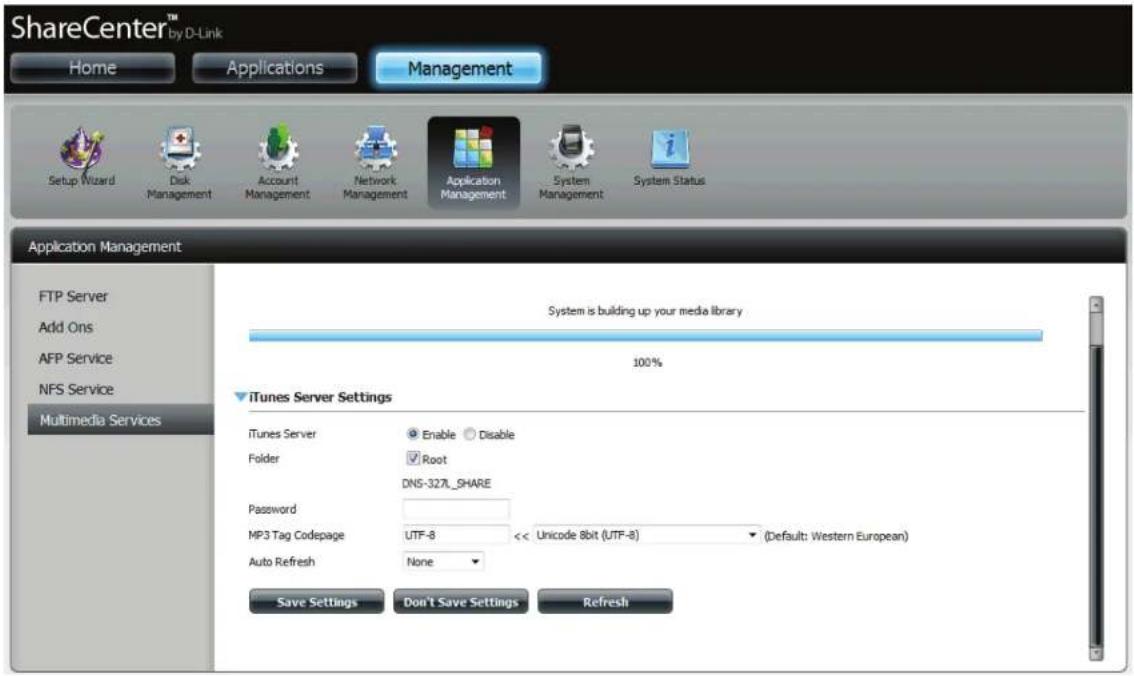
Task: Select Enable radio for iTunes Server
Action: (412, 434)
